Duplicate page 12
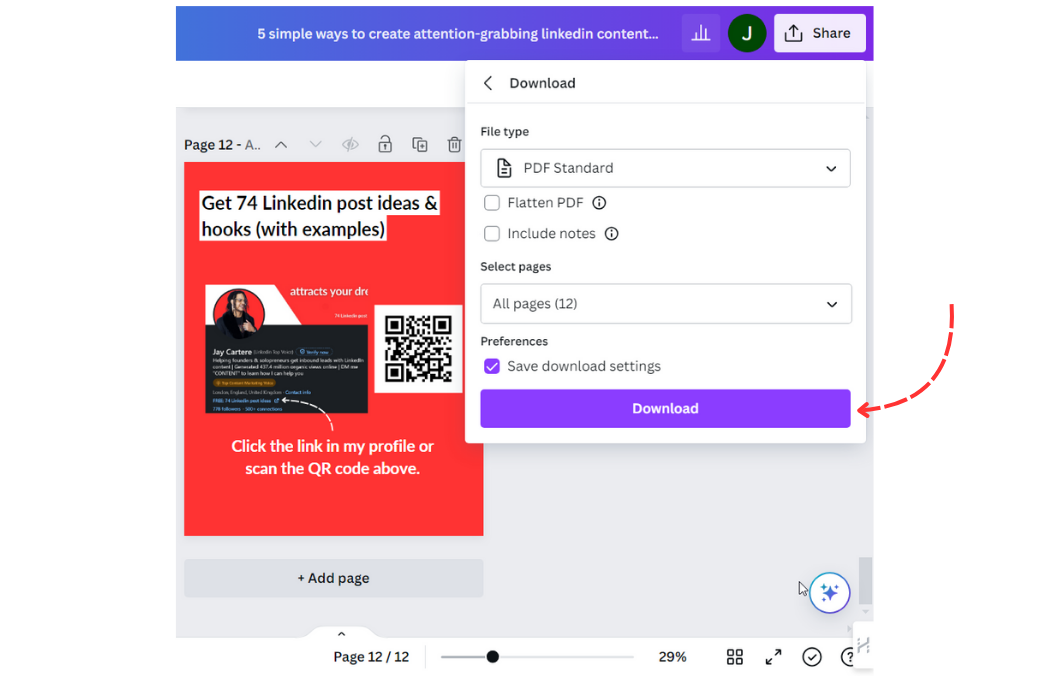 [x=419, y=145]
